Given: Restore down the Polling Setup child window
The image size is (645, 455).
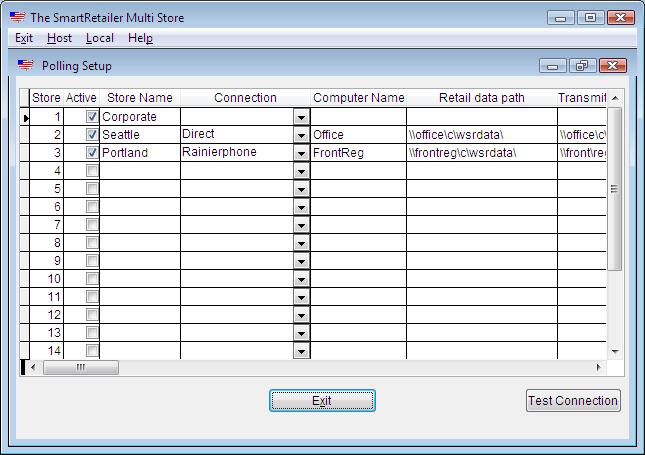Looking at the screenshot, I should coord(582,65).
